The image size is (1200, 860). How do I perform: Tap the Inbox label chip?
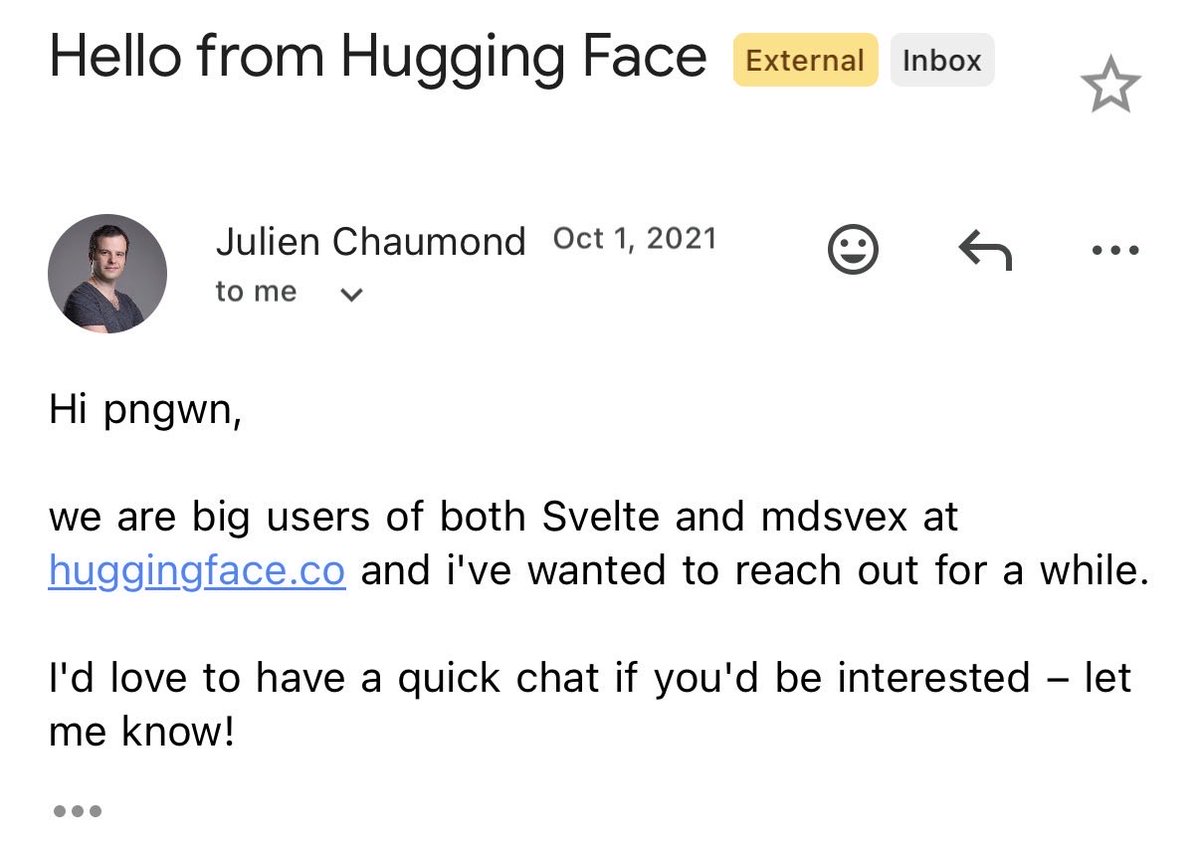point(942,60)
